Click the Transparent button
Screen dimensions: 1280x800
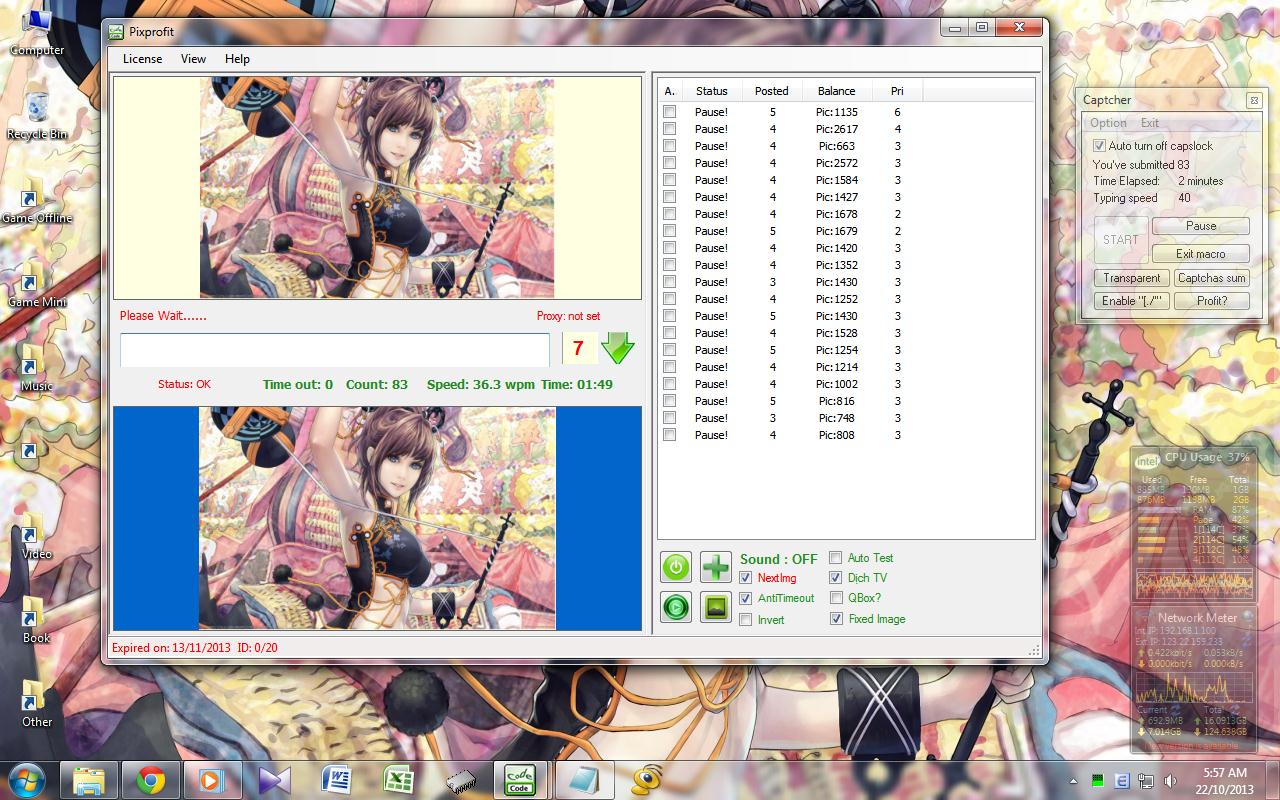click(x=1132, y=278)
